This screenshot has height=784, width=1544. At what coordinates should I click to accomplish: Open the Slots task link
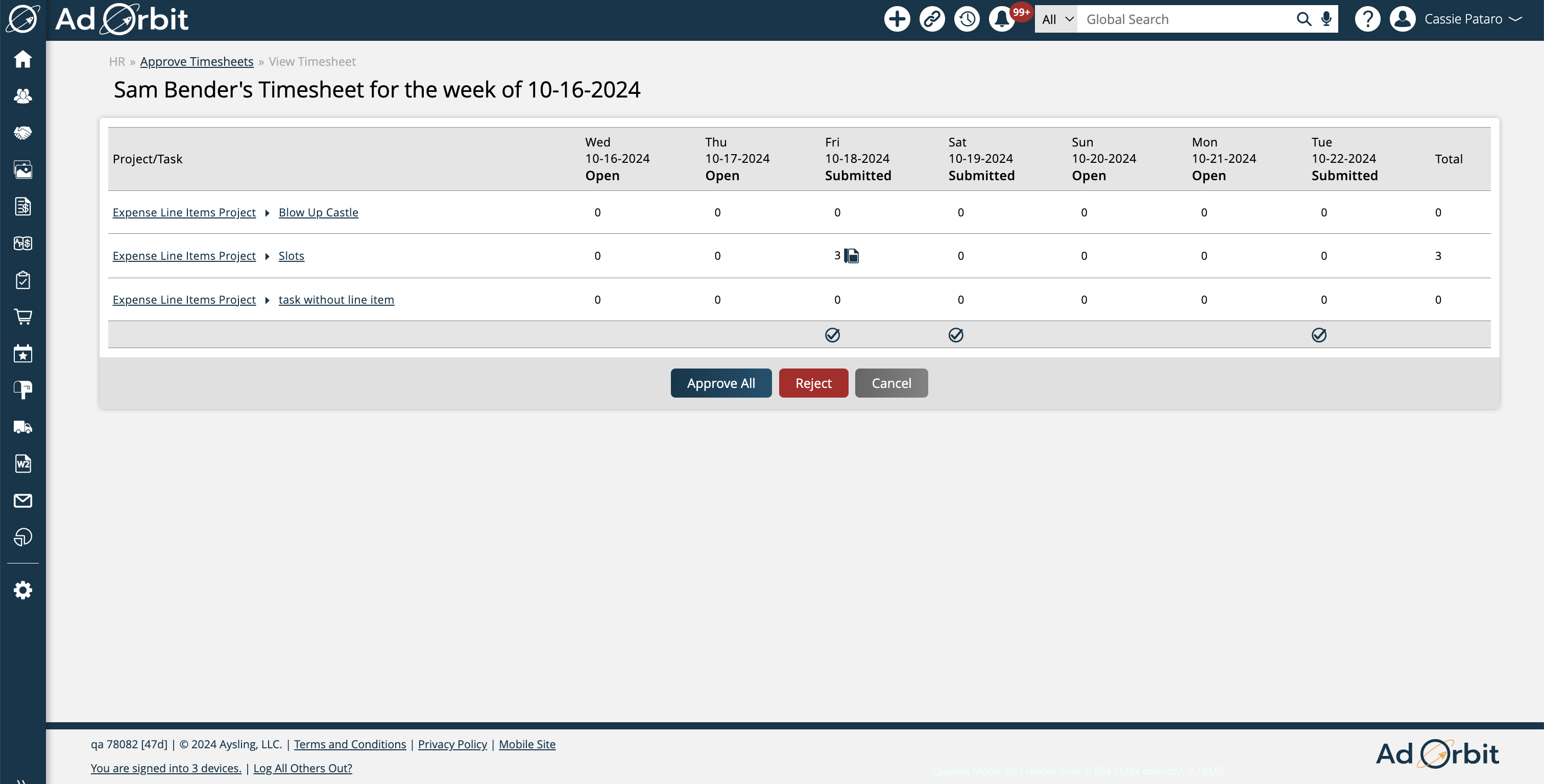click(292, 256)
